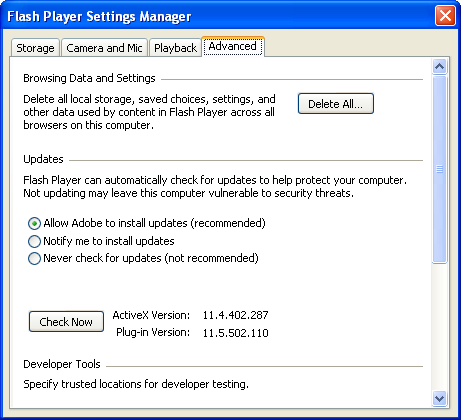
Task: Click the ActiveX Version: label
Action: pos(151,315)
